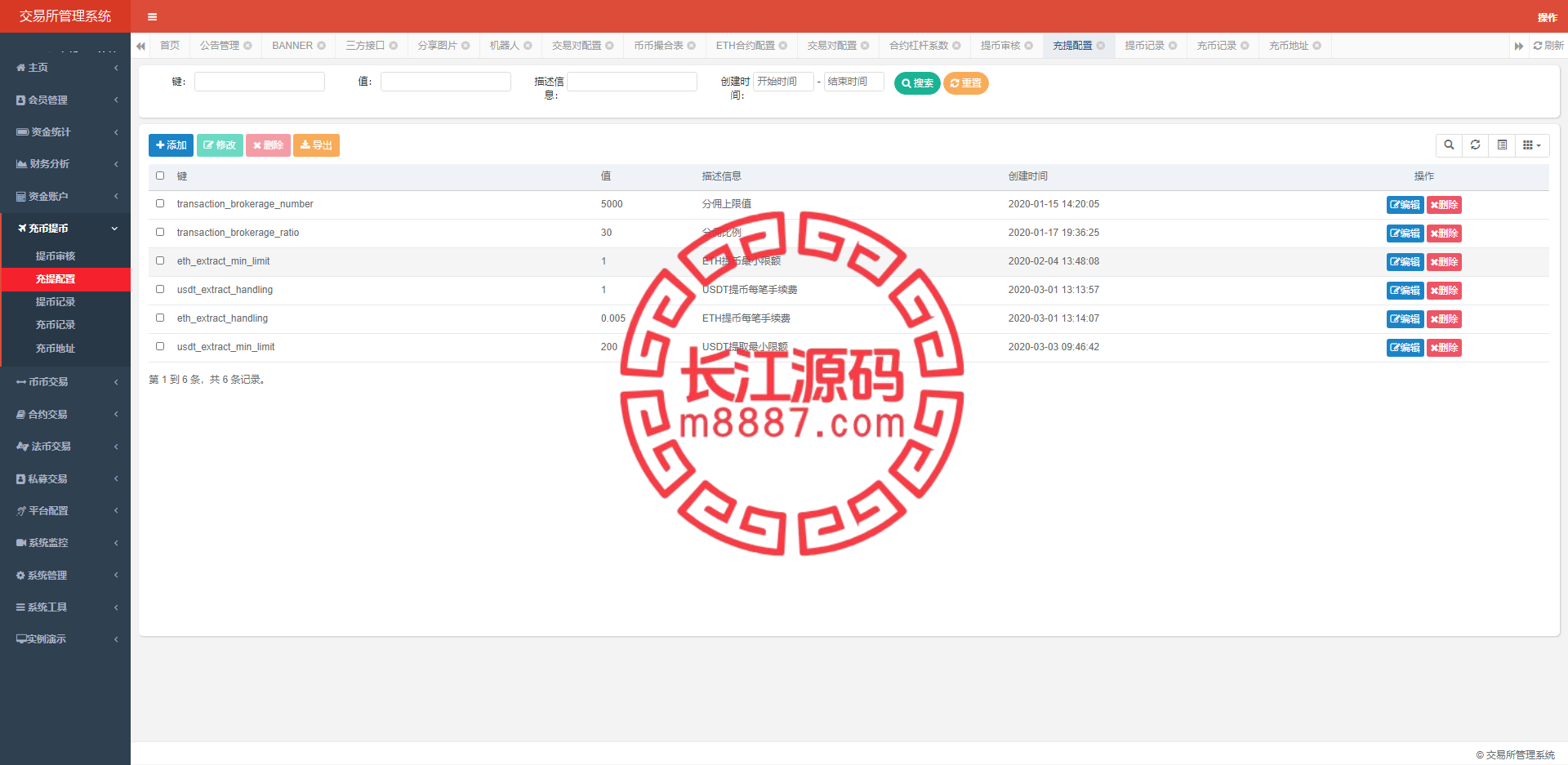This screenshot has width=1568, height=765.
Task: Click the pink 删除 toolbar button
Action: click(268, 145)
